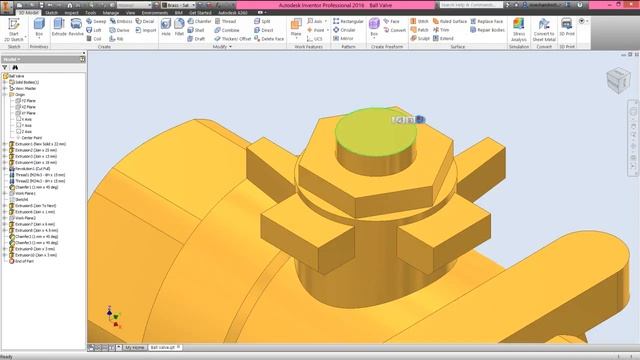Apply the Thread tool
The image size is (640, 360).
tap(225, 21)
